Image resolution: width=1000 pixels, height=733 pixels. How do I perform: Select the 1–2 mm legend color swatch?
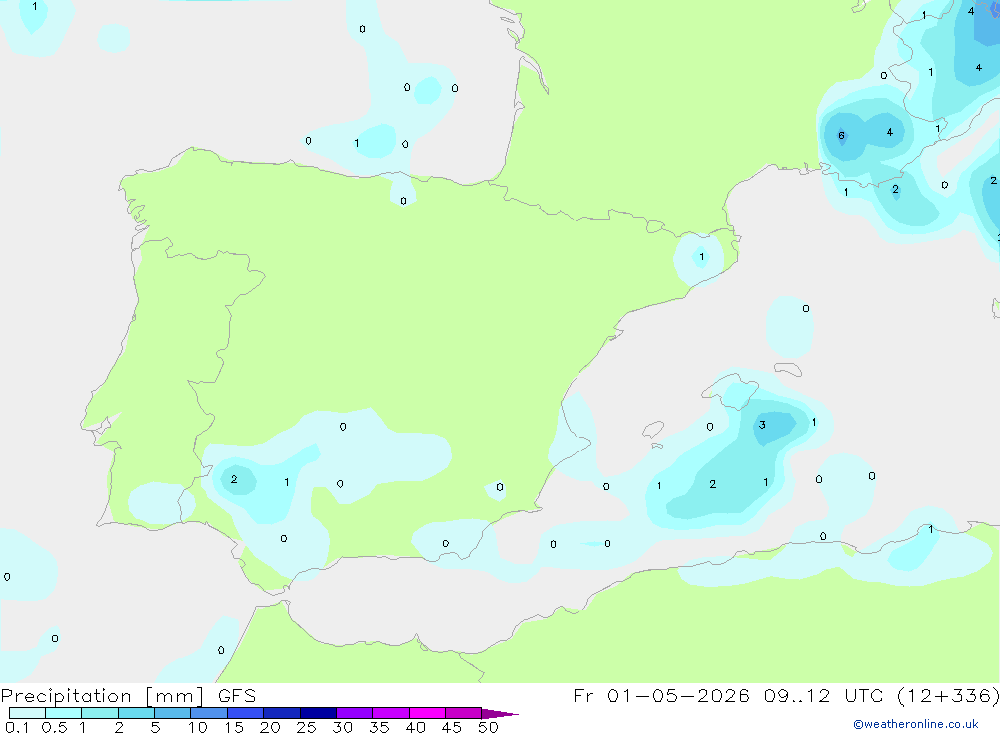coord(99,713)
